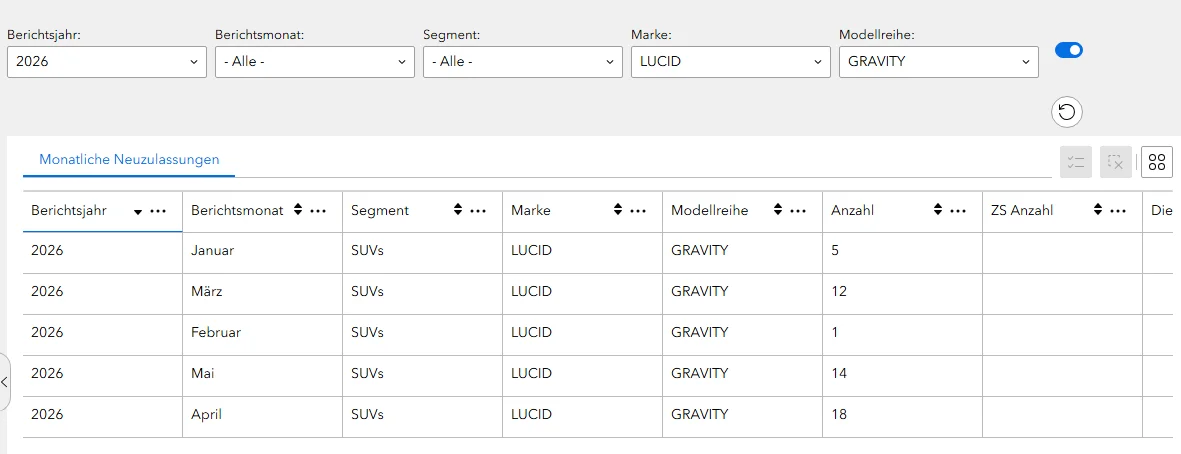Open the Berichtsmonat filter dropdown

315,62
